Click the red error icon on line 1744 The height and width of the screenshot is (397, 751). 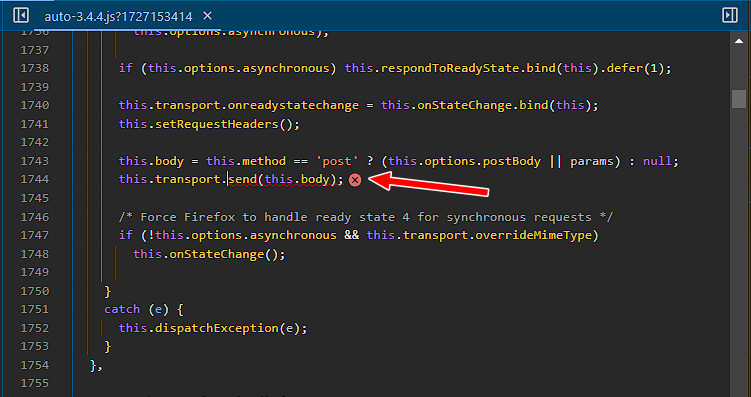[x=355, y=180]
